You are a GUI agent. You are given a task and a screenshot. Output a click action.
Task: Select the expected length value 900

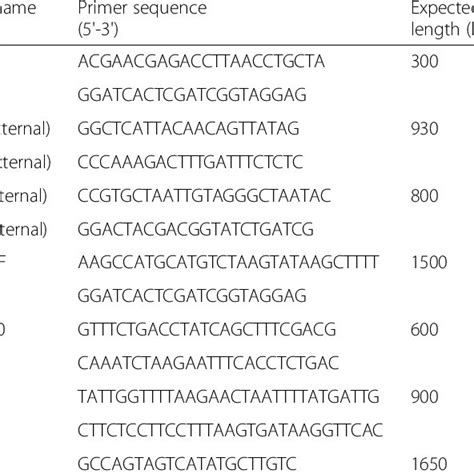coord(425,397)
